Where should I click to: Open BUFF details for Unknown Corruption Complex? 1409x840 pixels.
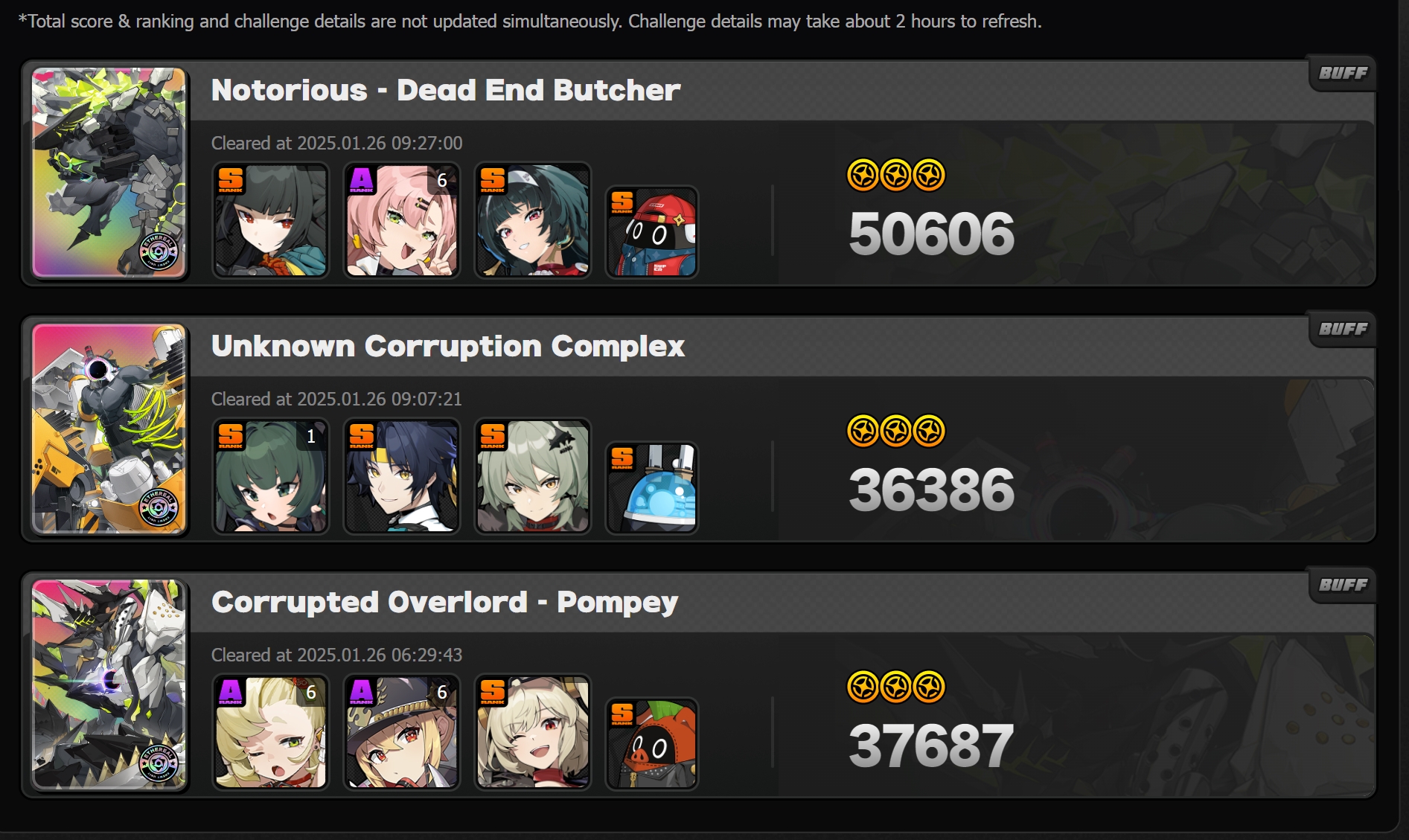click(1343, 329)
